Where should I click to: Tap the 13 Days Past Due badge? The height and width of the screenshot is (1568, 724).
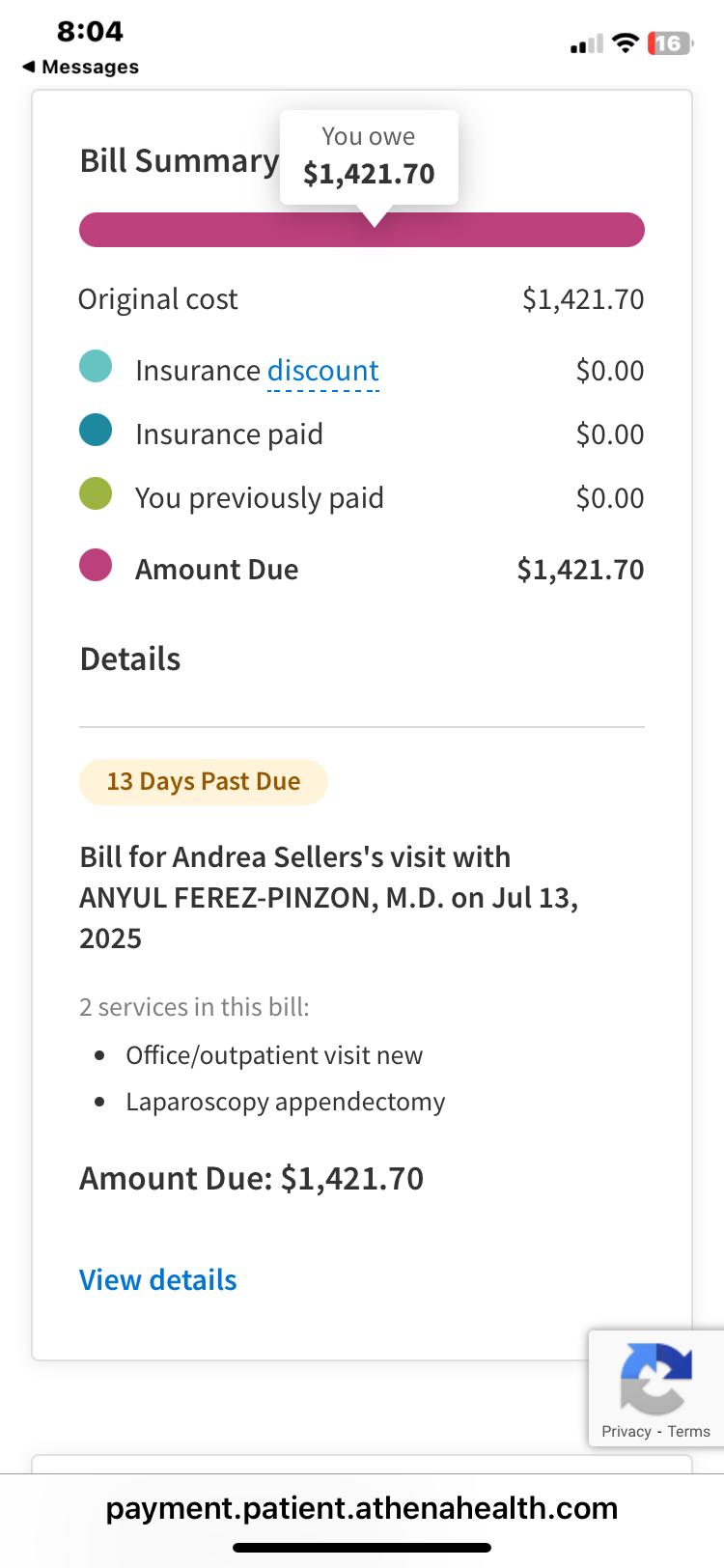click(204, 781)
